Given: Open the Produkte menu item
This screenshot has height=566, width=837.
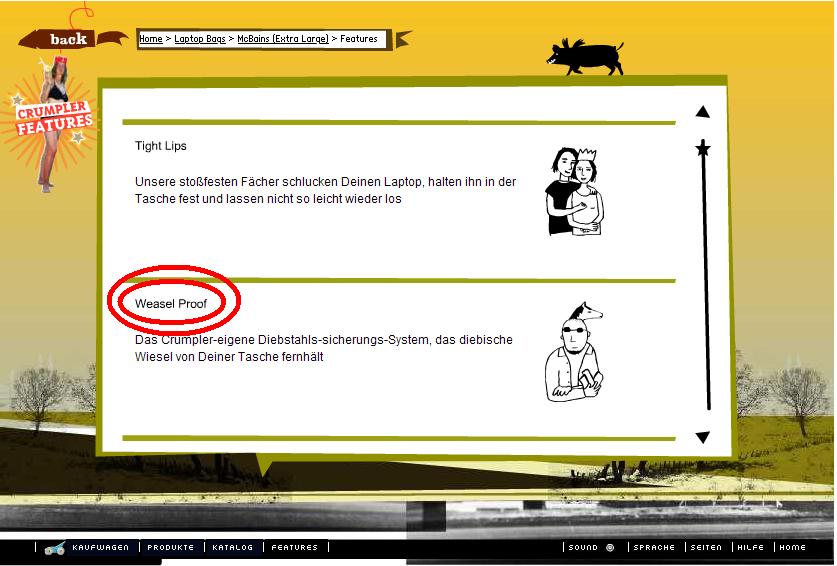Looking at the screenshot, I should 170,548.
